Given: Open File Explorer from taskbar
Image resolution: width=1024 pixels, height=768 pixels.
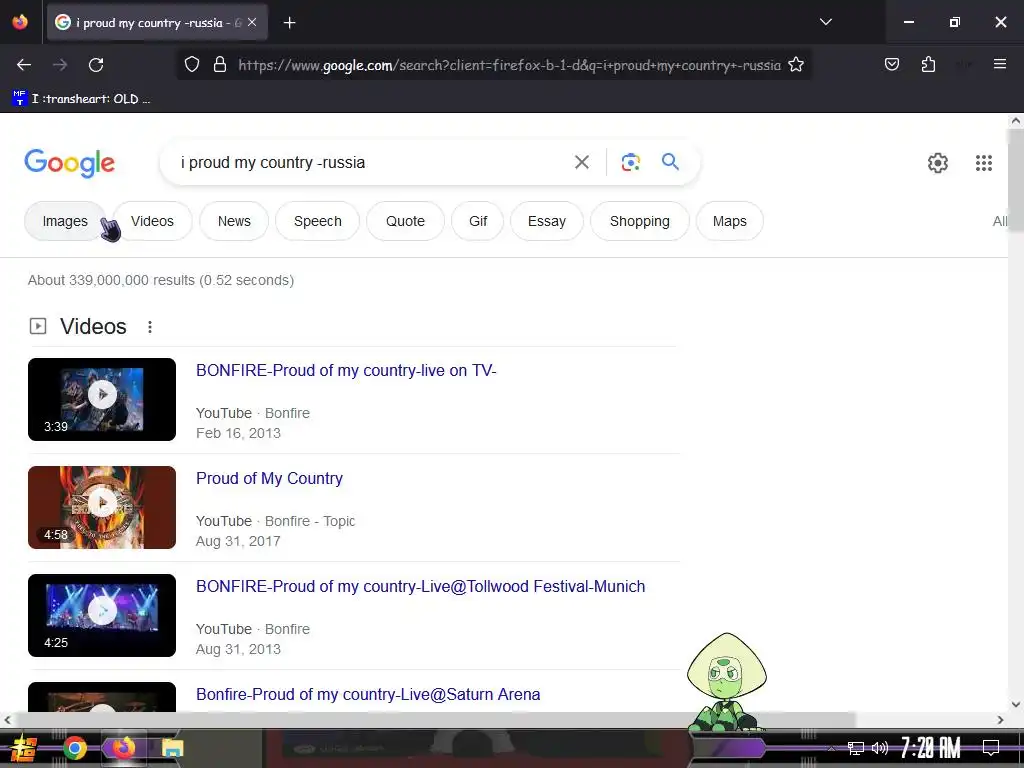Looking at the screenshot, I should pos(172,748).
